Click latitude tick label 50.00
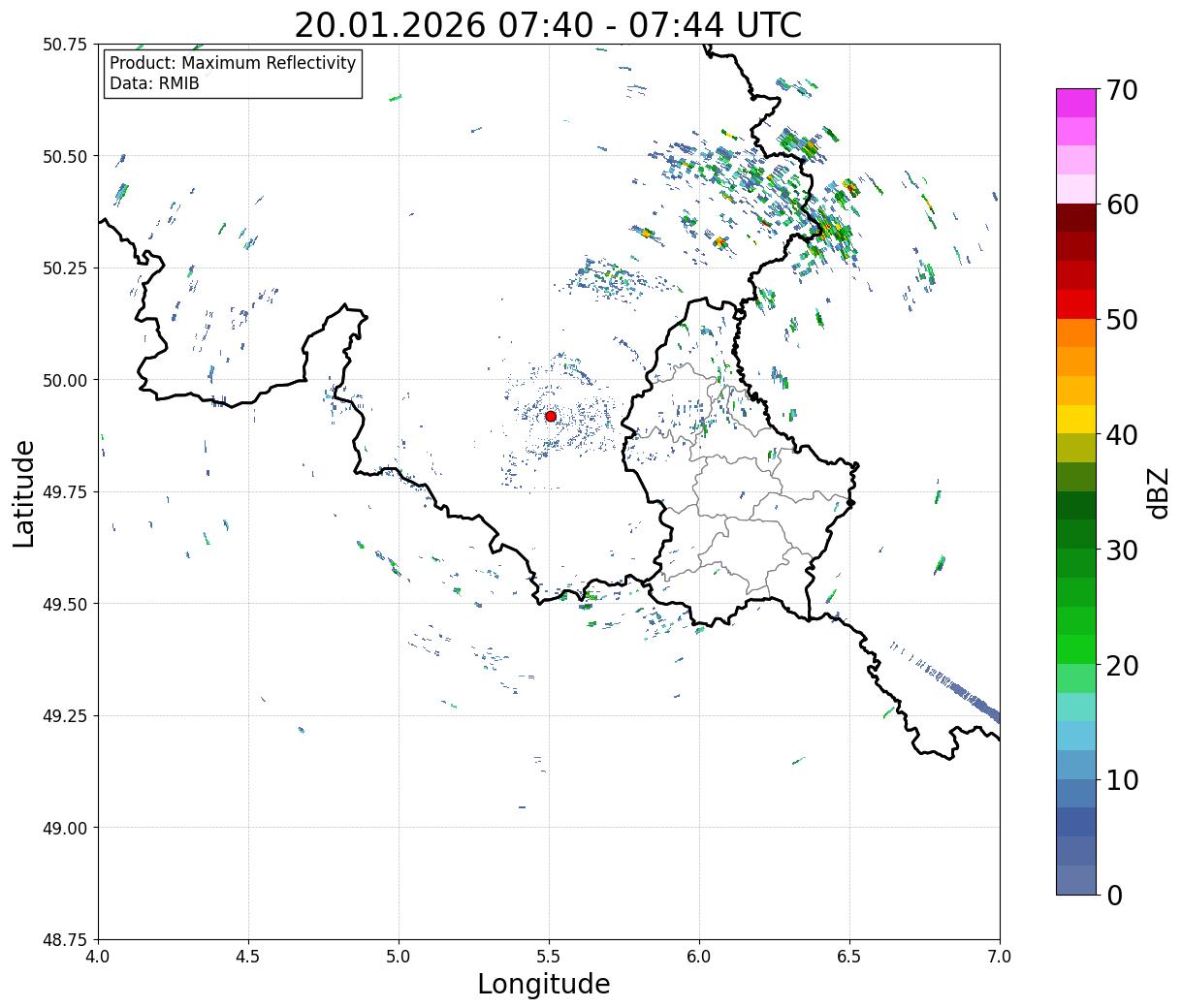Viewport: 1182px width, 1008px height. (65, 380)
